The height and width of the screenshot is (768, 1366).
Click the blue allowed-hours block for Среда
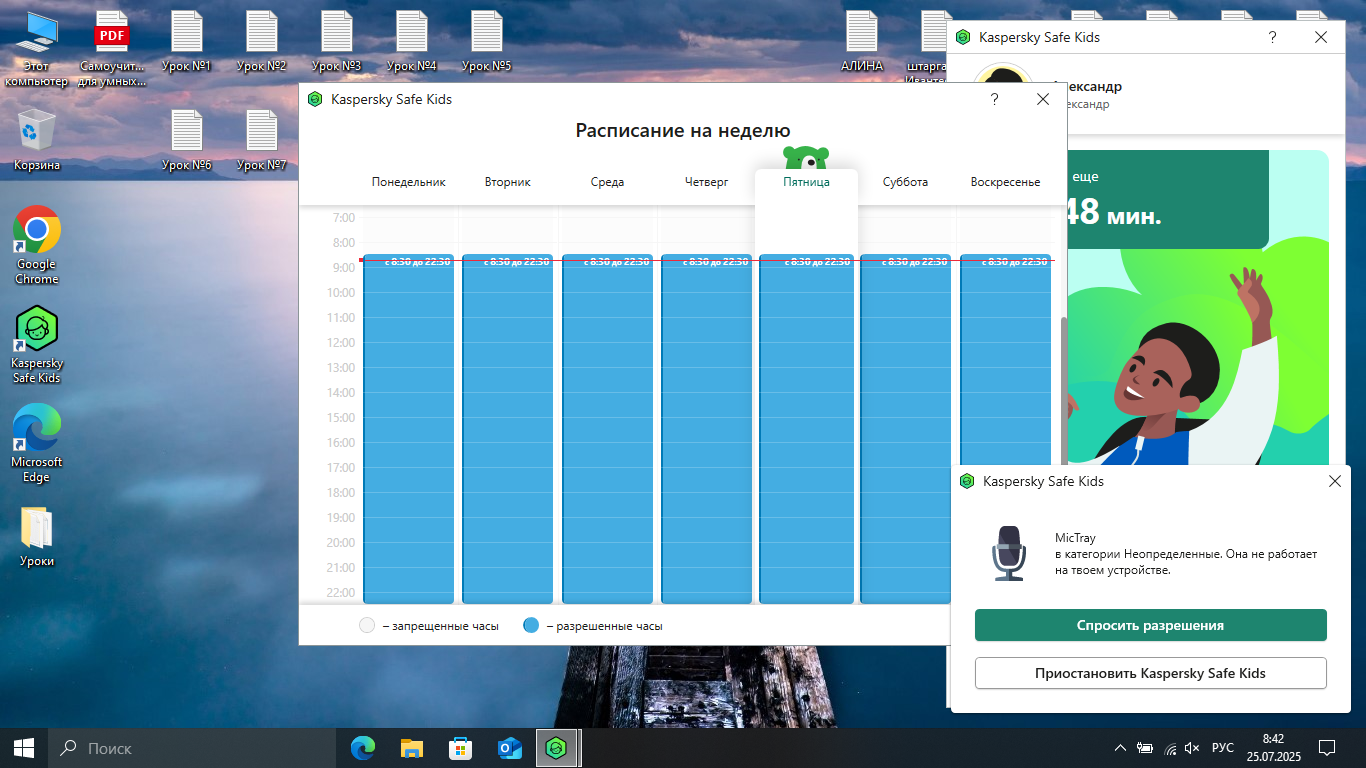pyautogui.click(x=607, y=430)
